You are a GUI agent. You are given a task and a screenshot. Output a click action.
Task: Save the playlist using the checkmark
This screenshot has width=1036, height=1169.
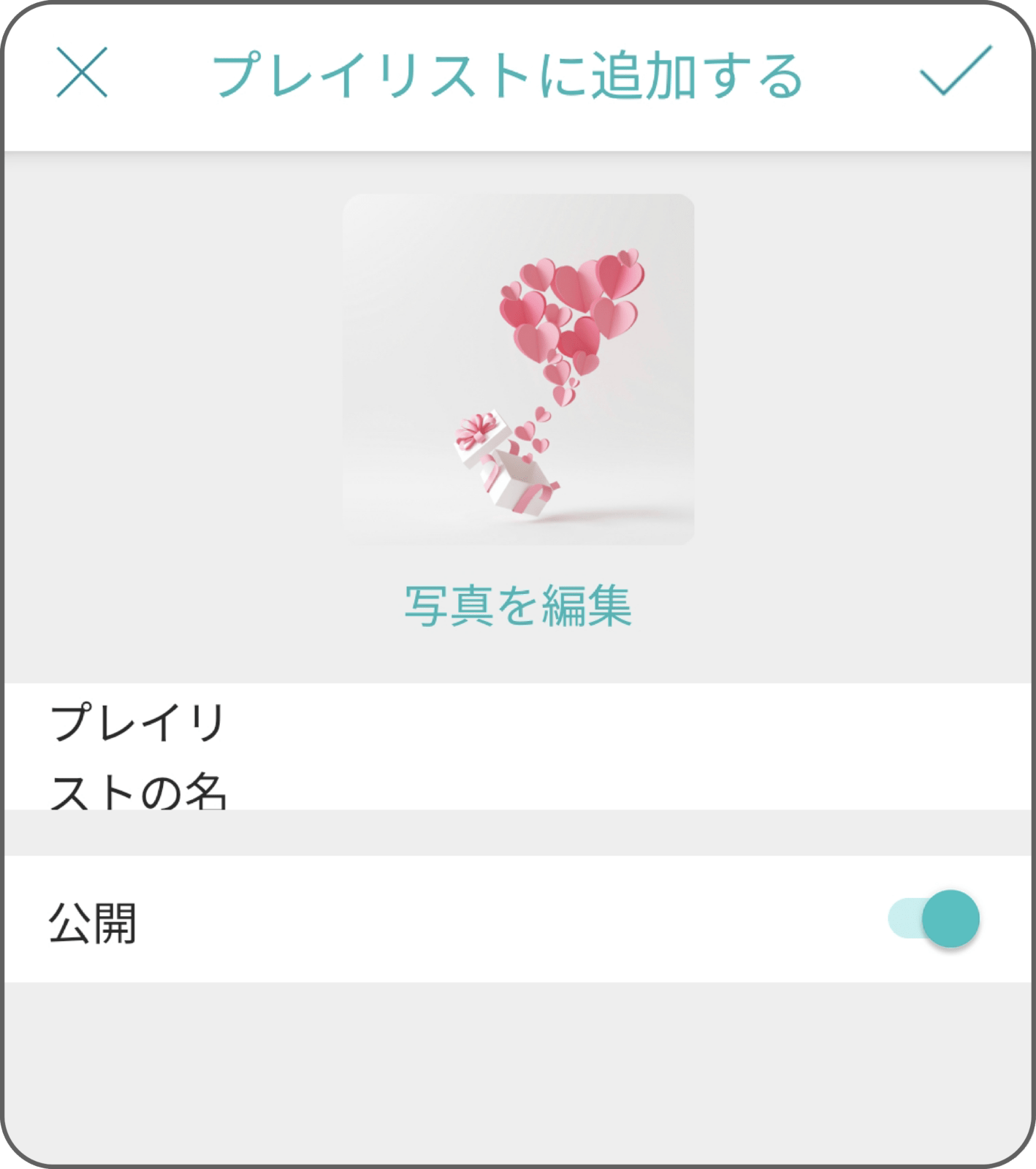click(x=955, y=71)
